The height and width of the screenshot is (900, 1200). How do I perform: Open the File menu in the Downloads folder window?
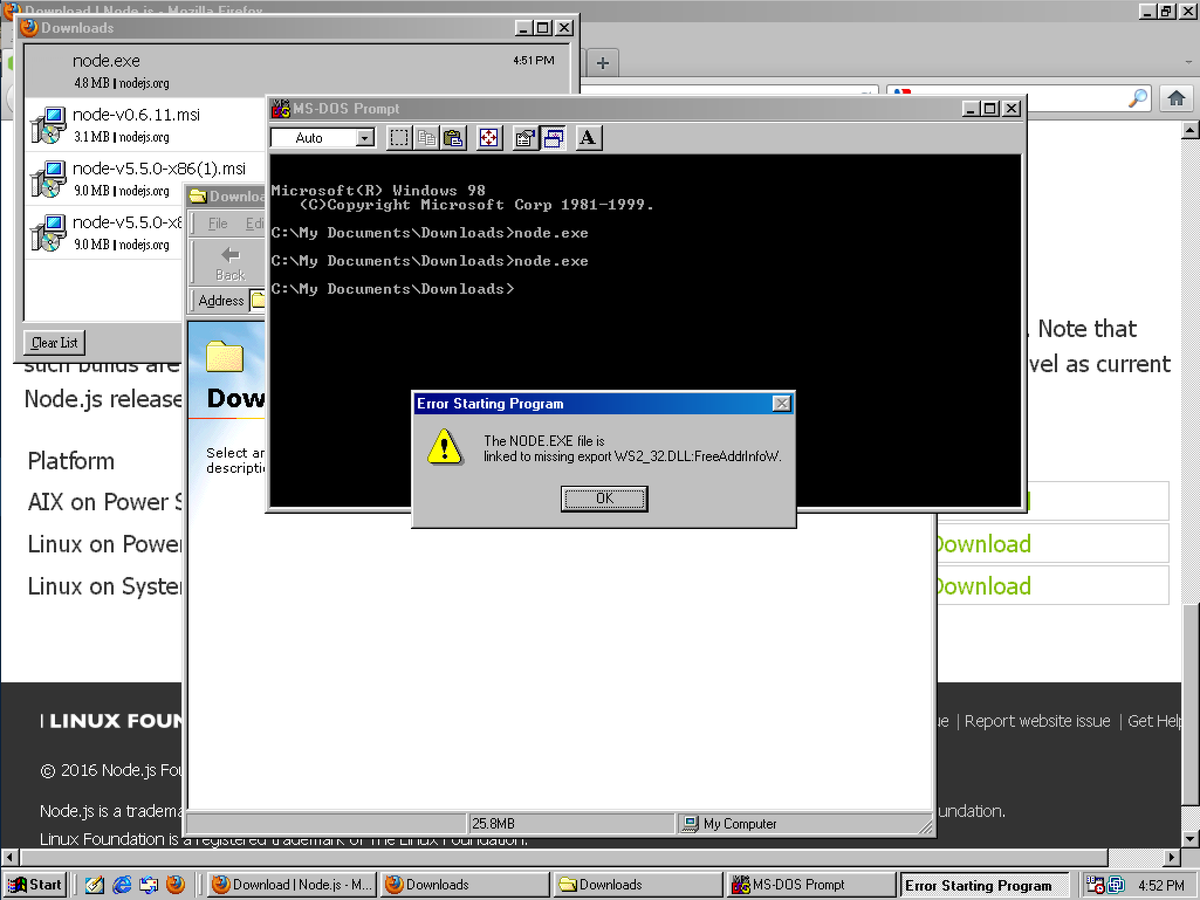pyautogui.click(x=217, y=224)
